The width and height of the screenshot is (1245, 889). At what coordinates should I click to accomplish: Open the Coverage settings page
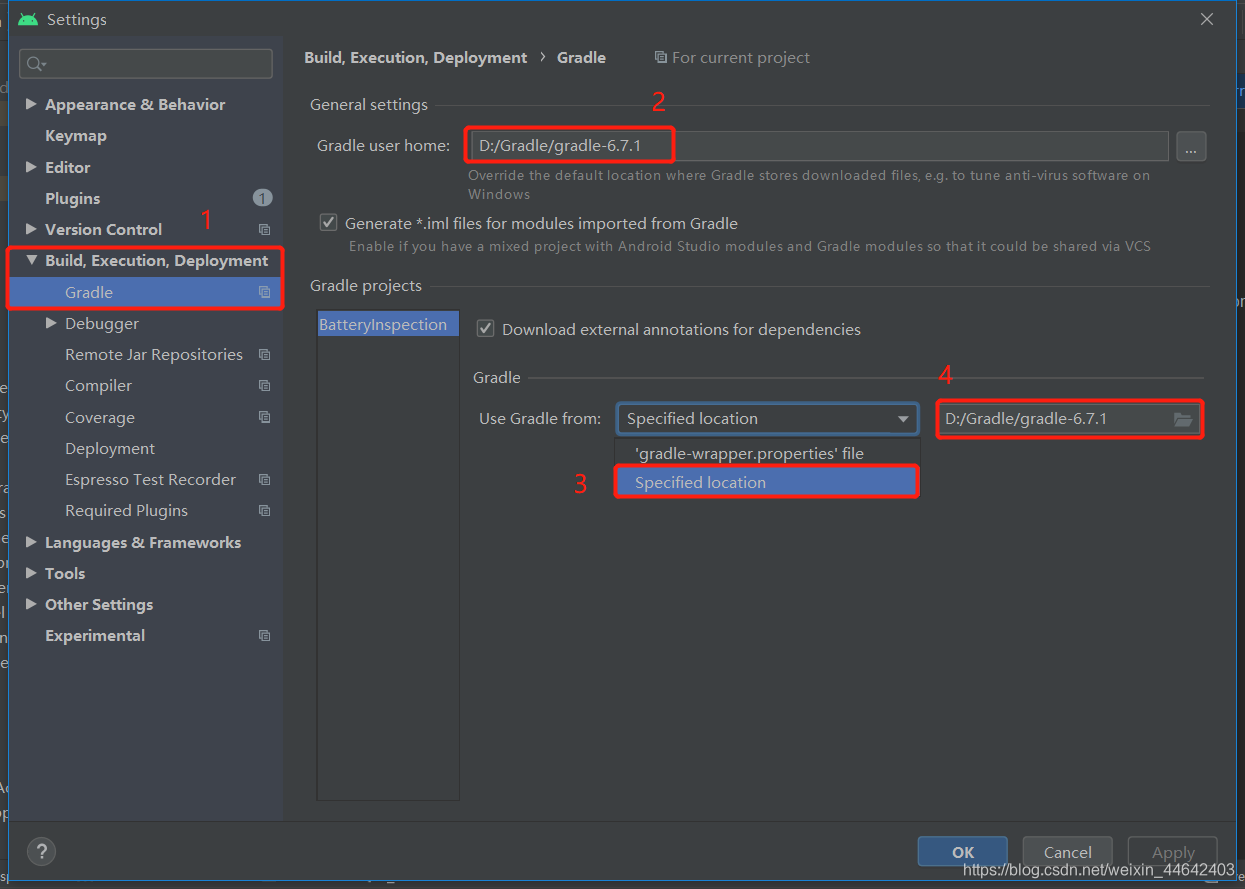coord(100,417)
